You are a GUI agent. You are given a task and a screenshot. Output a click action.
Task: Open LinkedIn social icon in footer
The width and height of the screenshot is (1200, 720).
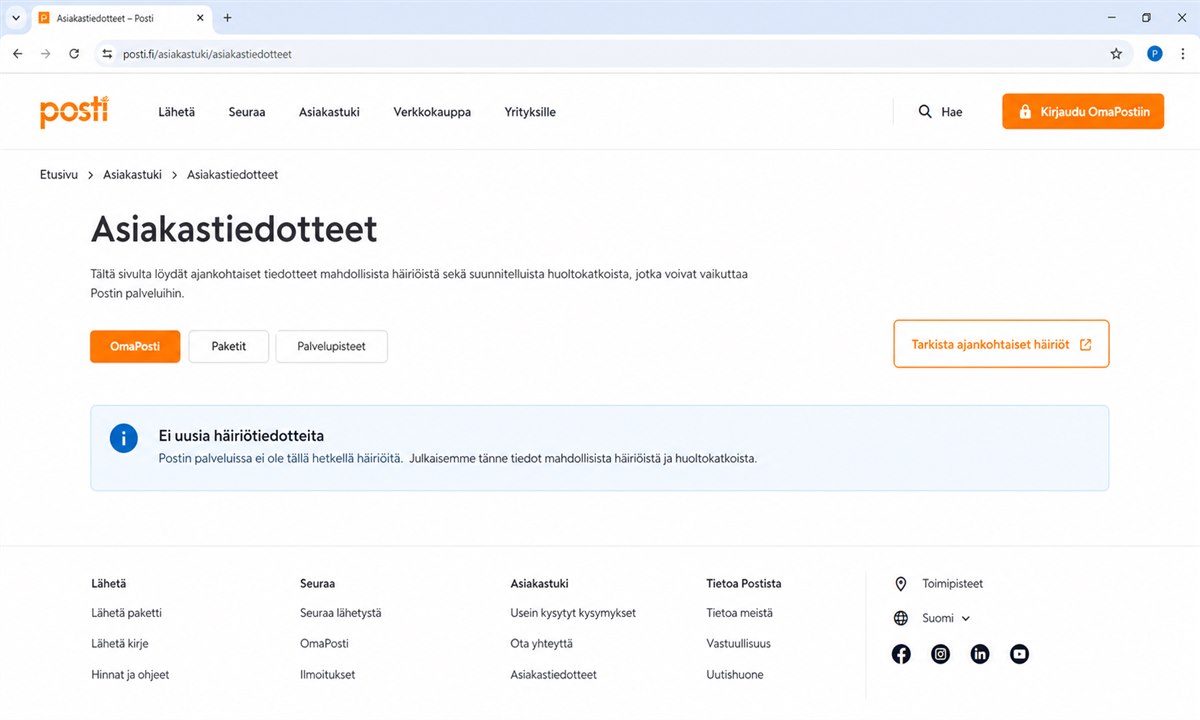pos(980,654)
